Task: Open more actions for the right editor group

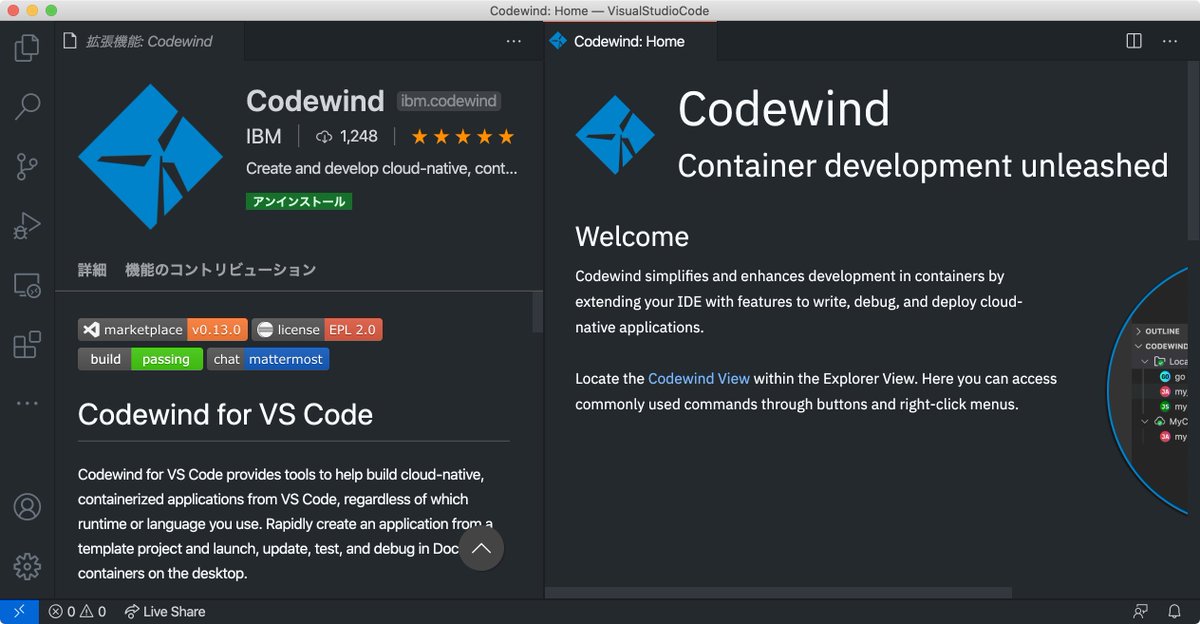Action: tap(1170, 41)
